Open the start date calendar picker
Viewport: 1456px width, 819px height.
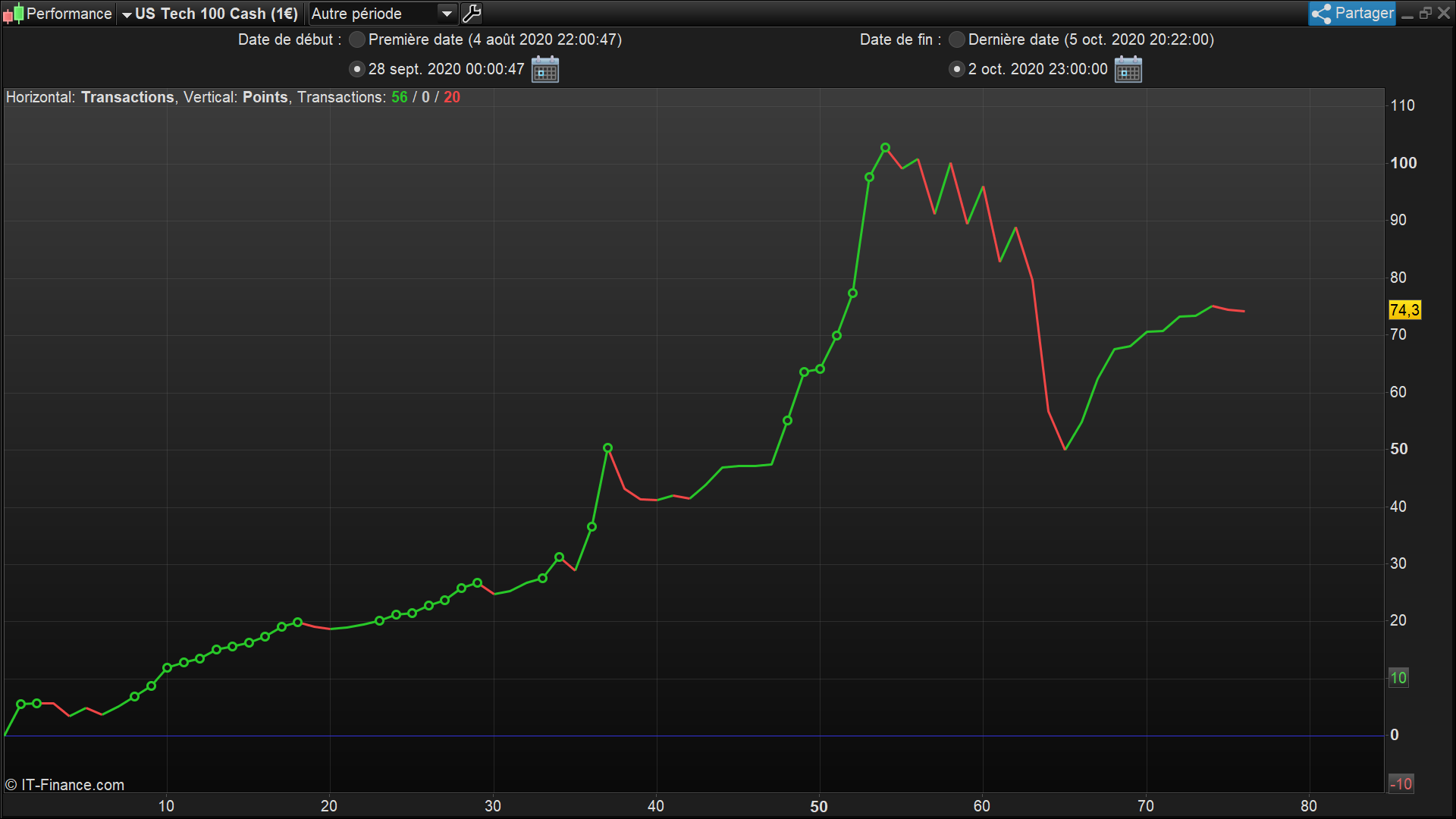[x=544, y=70]
